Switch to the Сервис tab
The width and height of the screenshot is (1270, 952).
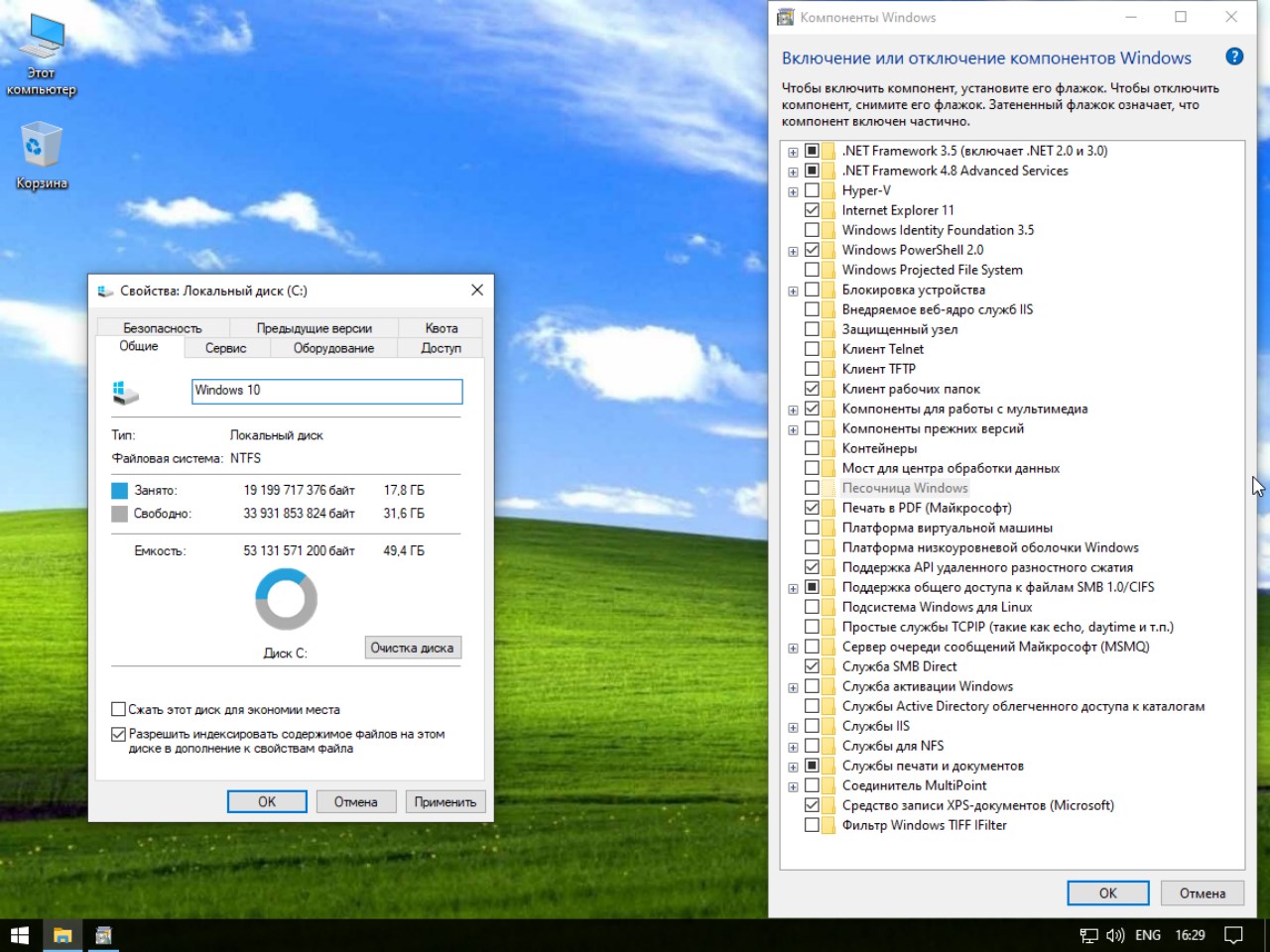(225, 348)
